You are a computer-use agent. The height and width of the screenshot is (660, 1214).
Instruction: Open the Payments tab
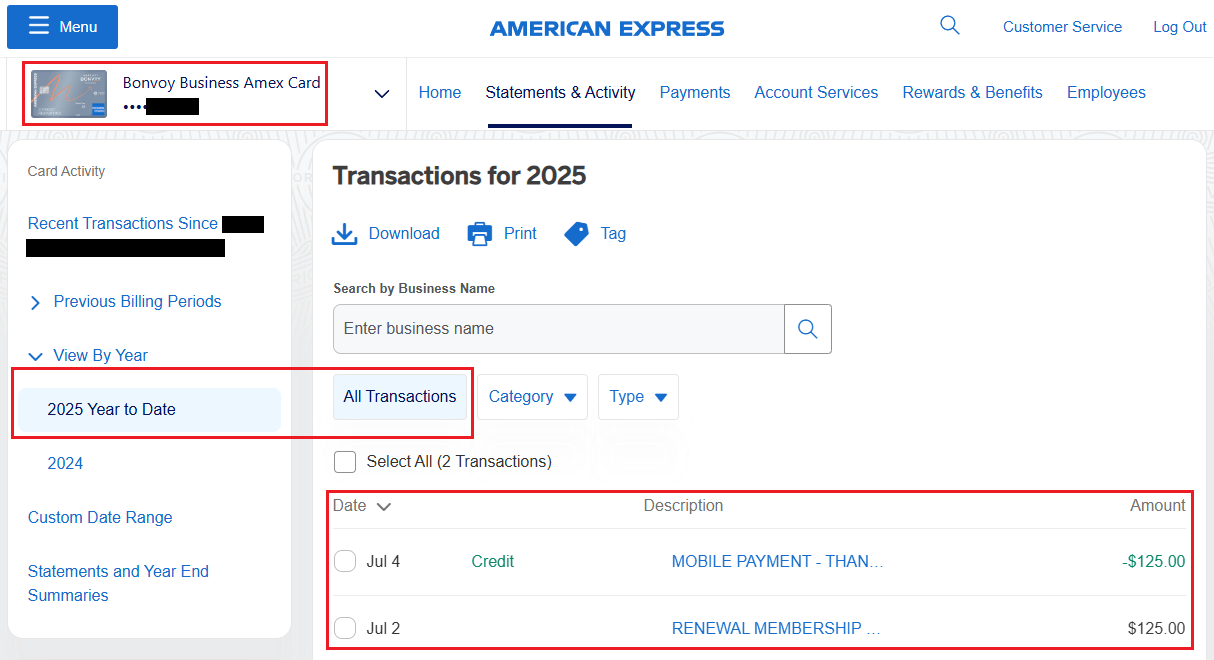click(695, 92)
